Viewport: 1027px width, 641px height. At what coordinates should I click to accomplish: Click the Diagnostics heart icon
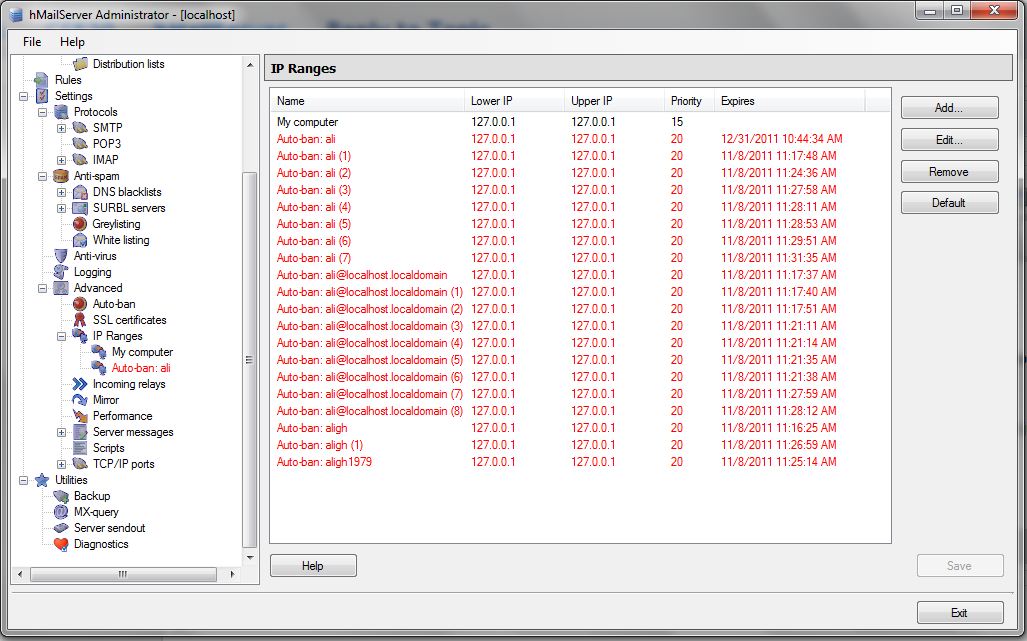pos(61,544)
